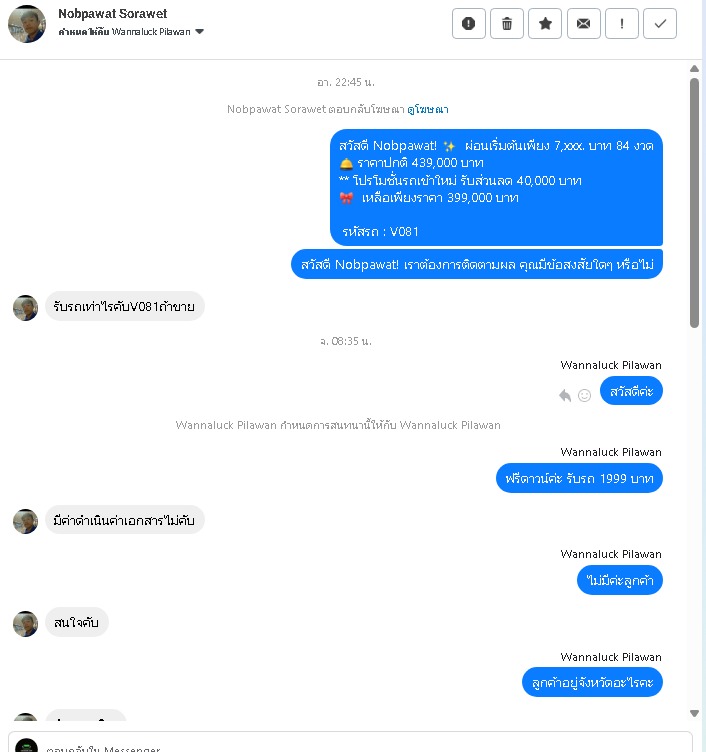Flag conversation as priority with exclamation icon
Screen dimensions: 706x752
tap(622, 24)
